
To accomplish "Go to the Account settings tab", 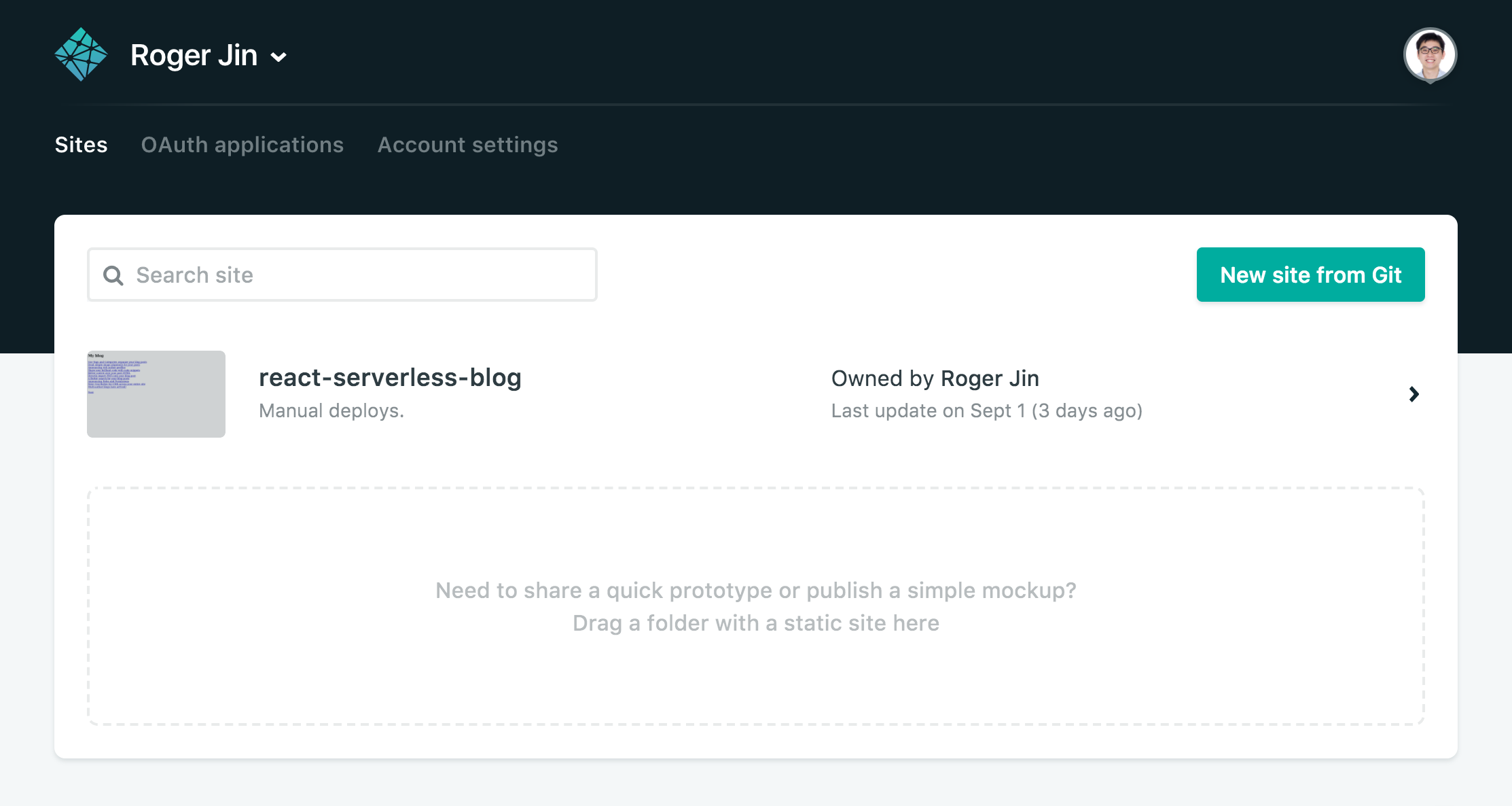I will (467, 145).
